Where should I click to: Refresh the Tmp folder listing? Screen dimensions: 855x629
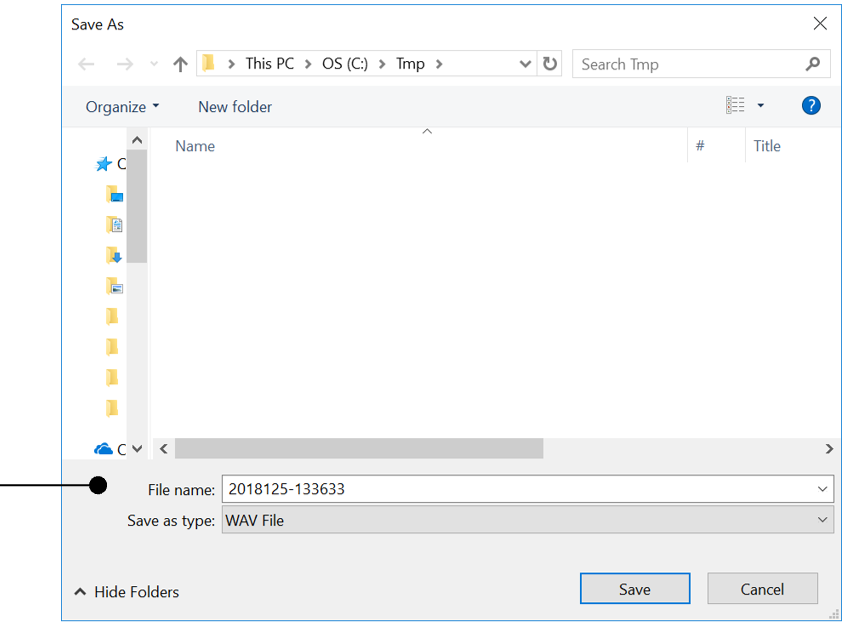(x=550, y=64)
